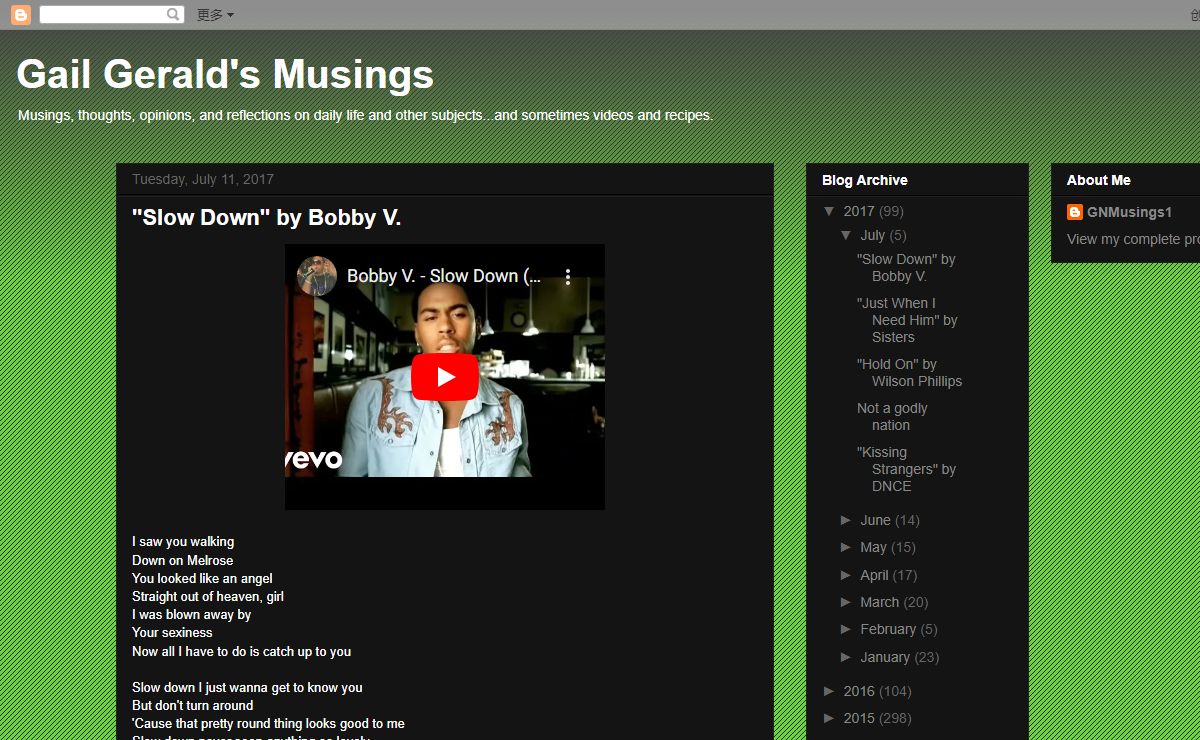This screenshot has height=740, width=1200.
Task: Expand the April archive month
Action: (x=846, y=575)
